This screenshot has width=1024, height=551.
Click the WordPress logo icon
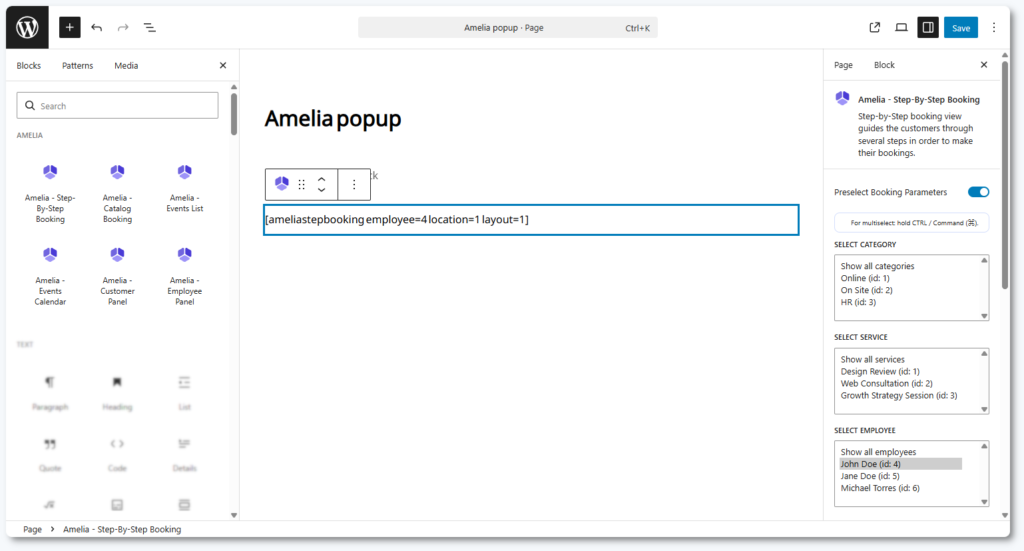click(27, 28)
